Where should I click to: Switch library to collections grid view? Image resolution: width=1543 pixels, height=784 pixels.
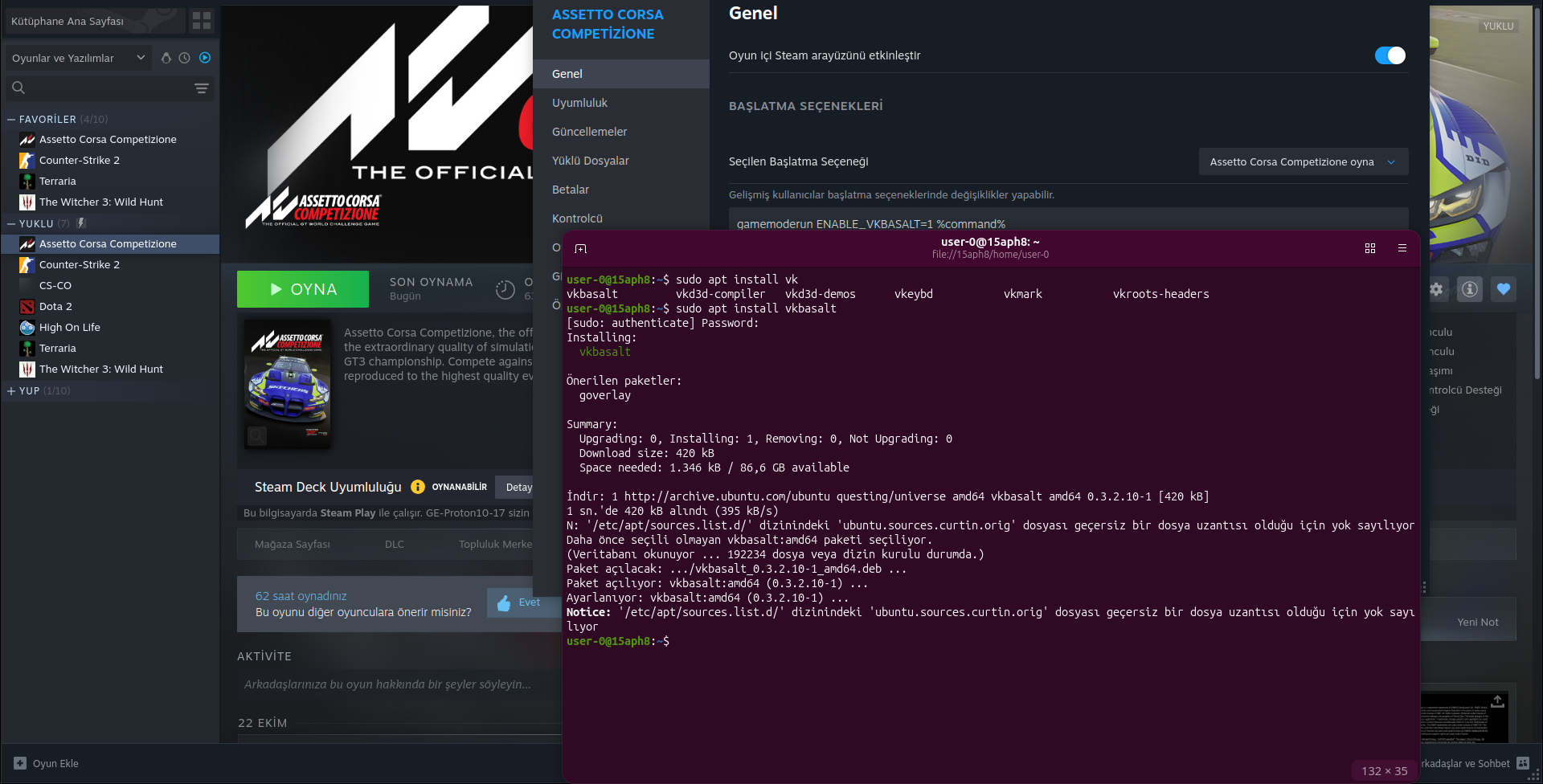click(202, 21)
